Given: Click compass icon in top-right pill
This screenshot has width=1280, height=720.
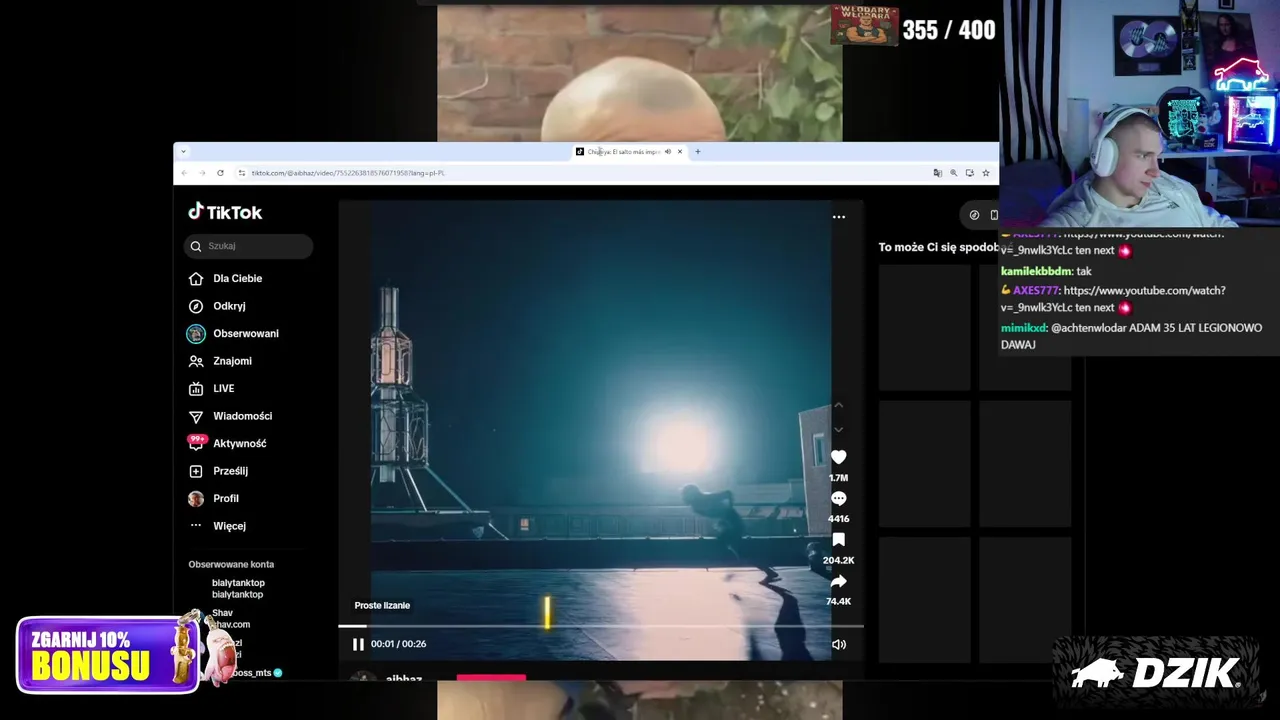Looking at the screenshot, I should (974, 215).
